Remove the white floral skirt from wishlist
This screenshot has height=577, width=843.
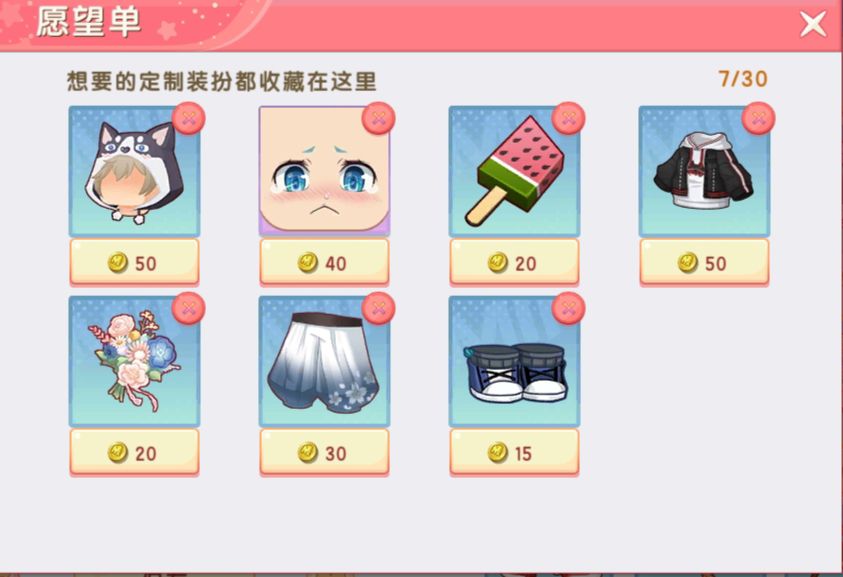click(378, 309)
